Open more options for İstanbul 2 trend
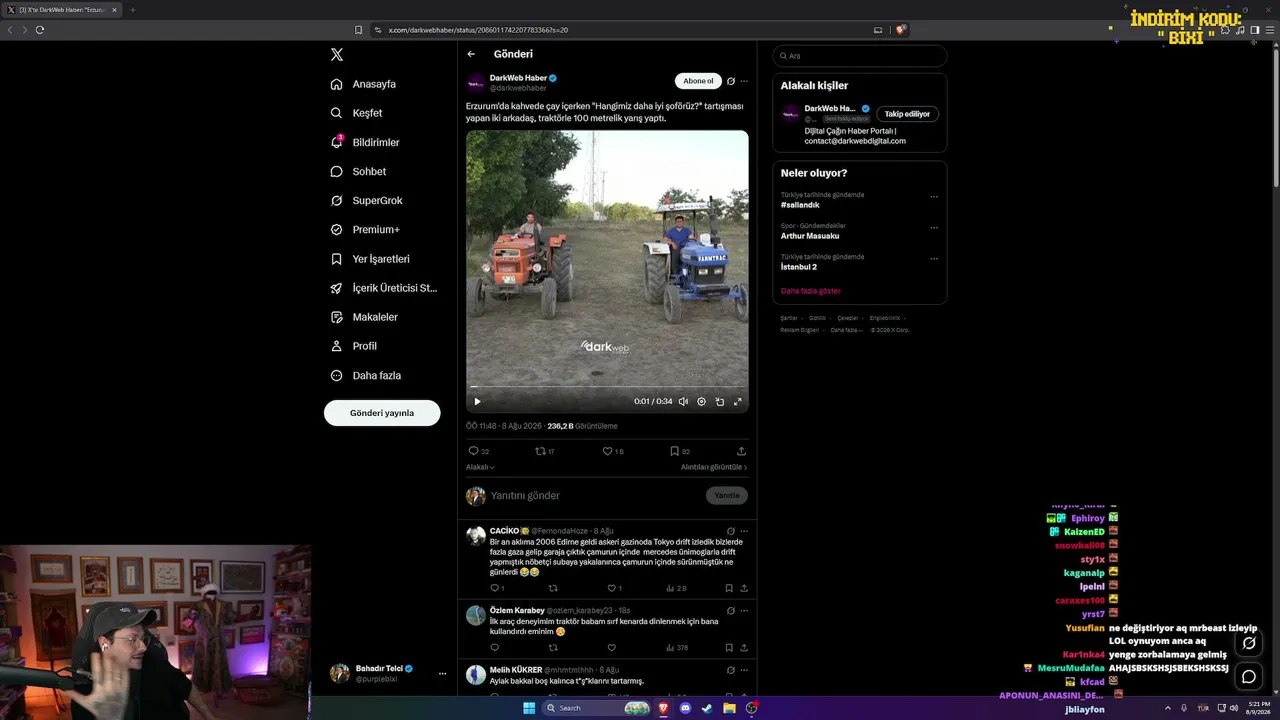Image resolution: width=1280 pixels, height=720 pixels. 934,258
